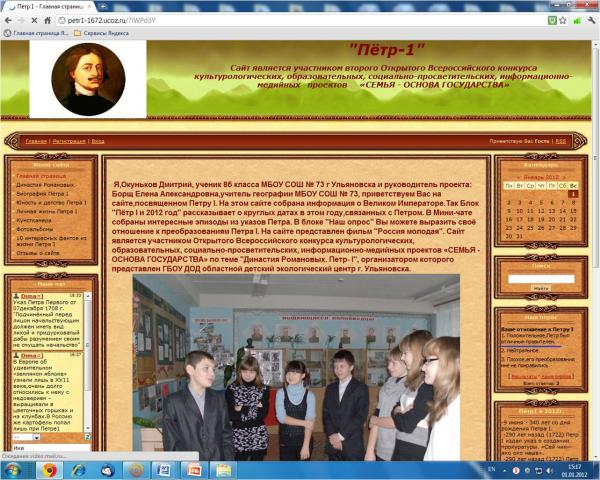The width and height of the screenshot is (600, 480).
Task: Open 'Юность и детство Петра I' menu item
Action: 51,202
